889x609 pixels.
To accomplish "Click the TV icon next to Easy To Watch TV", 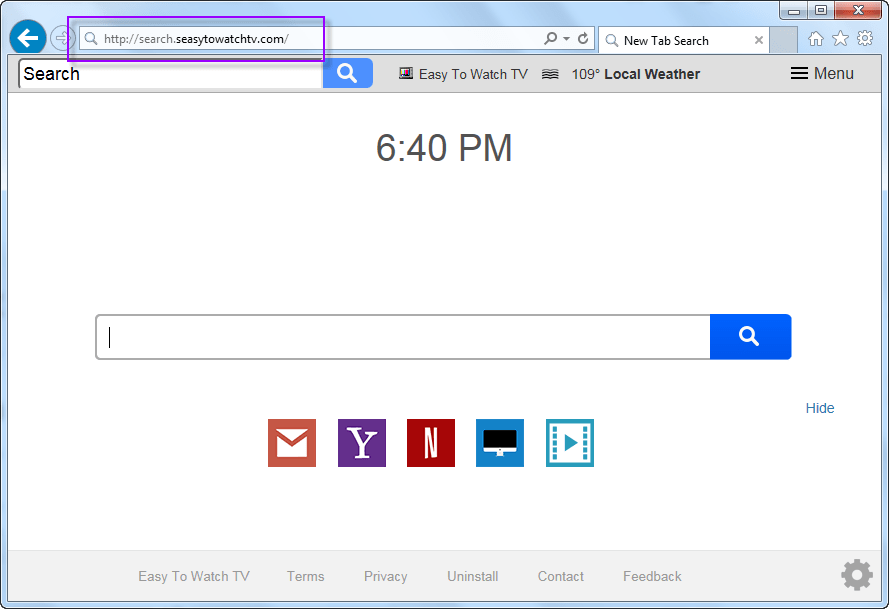I will 406,73.
